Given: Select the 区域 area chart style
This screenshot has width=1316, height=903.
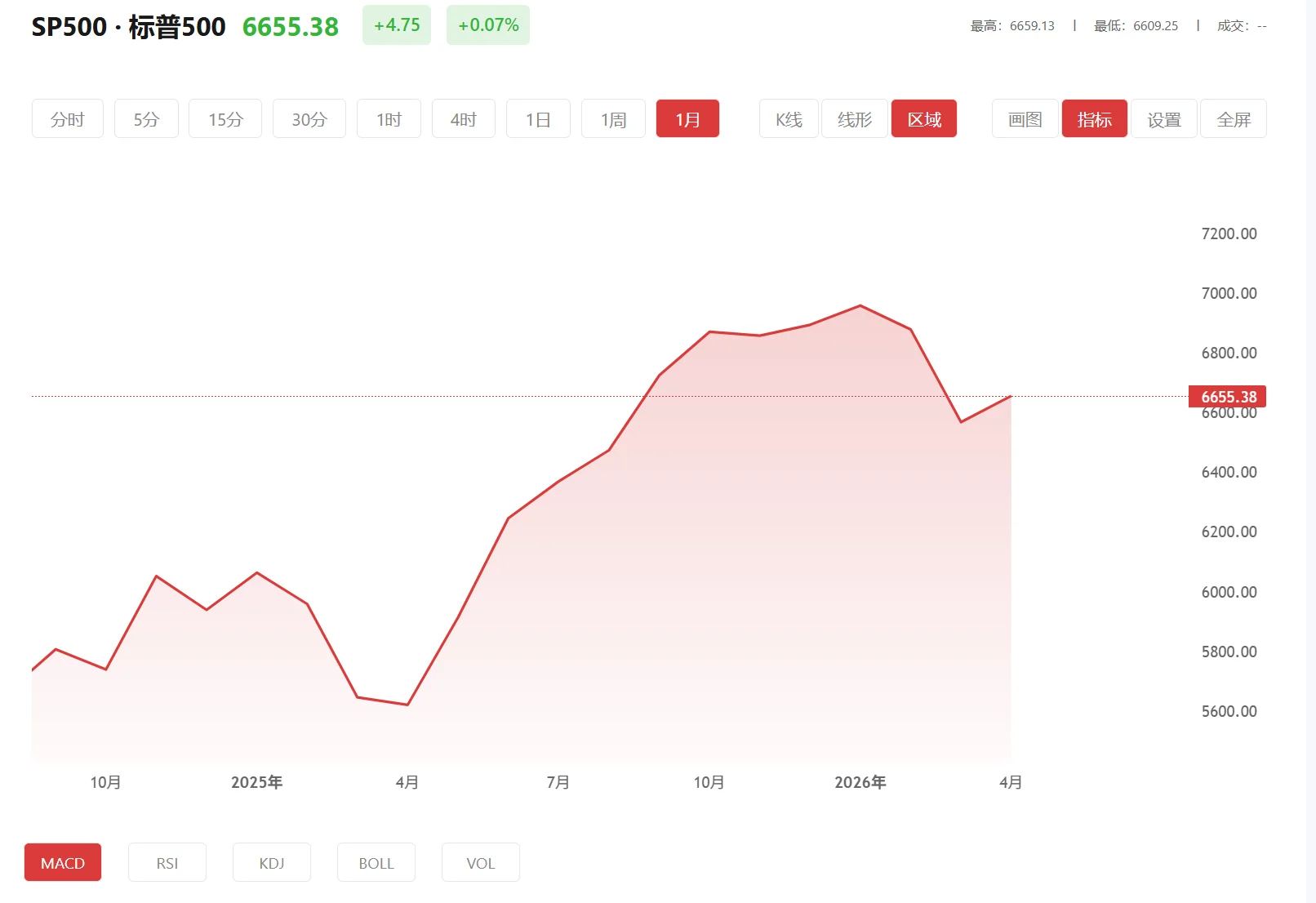Looking at the screenshot, I should 923,118.
